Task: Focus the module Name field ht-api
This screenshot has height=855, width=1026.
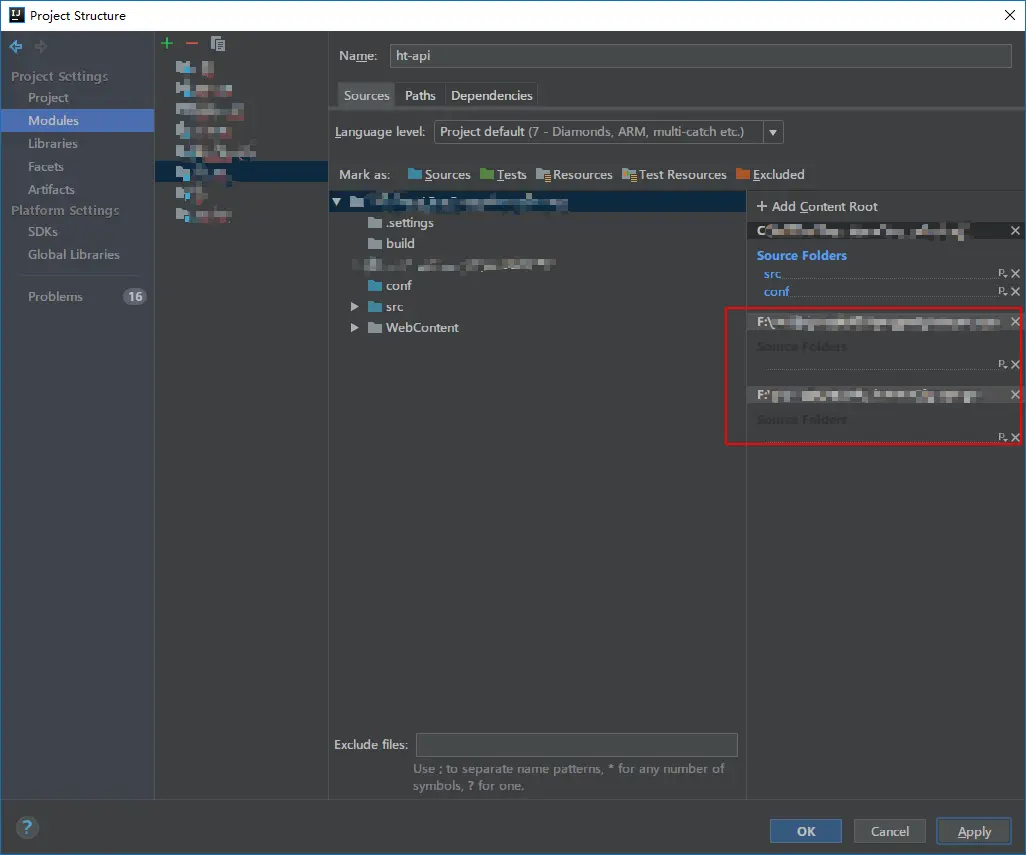Action: tap(701, 56)
